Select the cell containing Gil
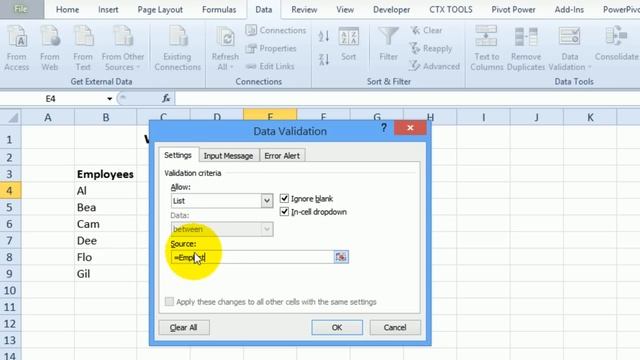 click(x=105, y=274)
